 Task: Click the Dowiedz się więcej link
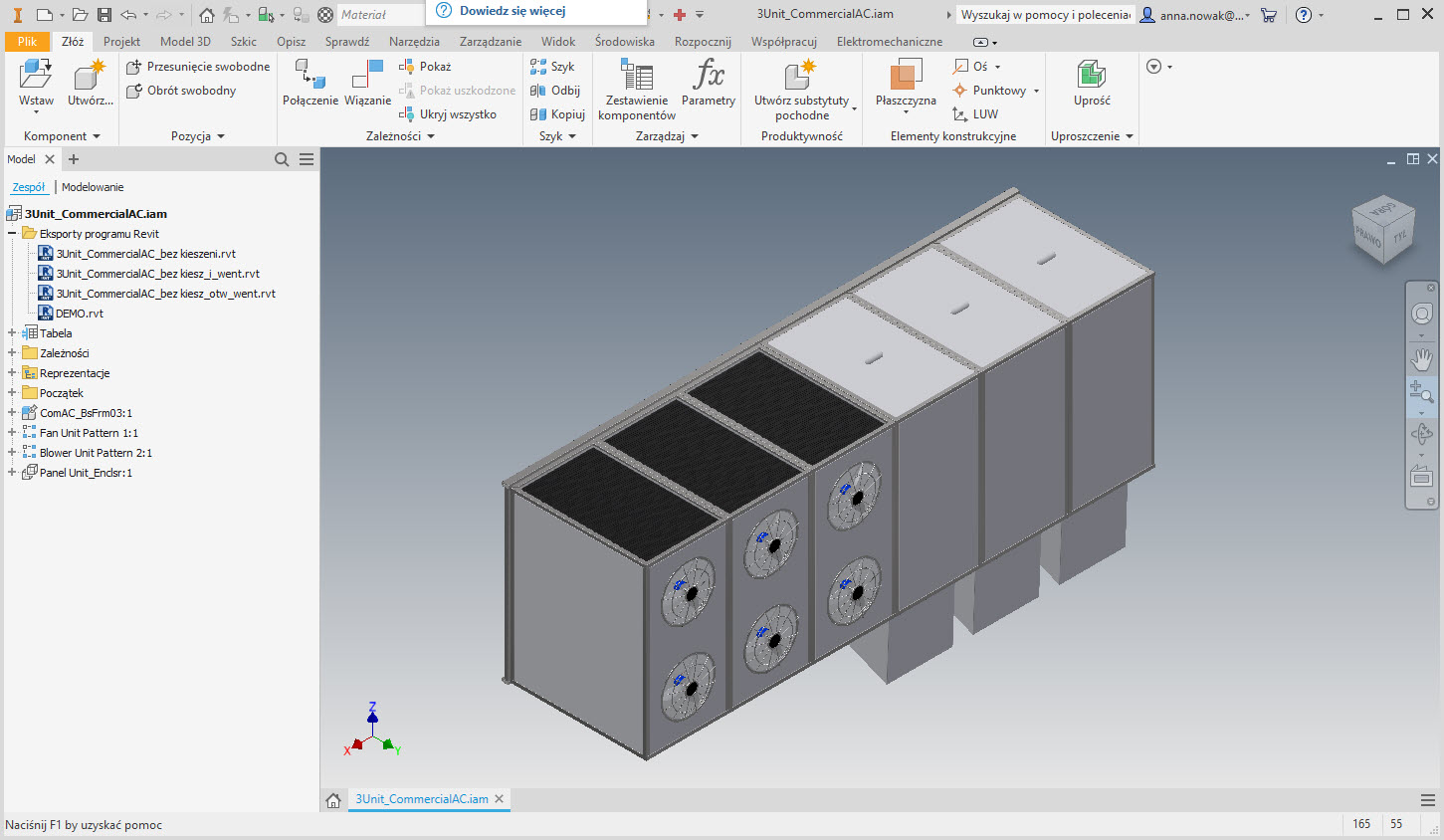pyautogui.click(x=512, y=11)
